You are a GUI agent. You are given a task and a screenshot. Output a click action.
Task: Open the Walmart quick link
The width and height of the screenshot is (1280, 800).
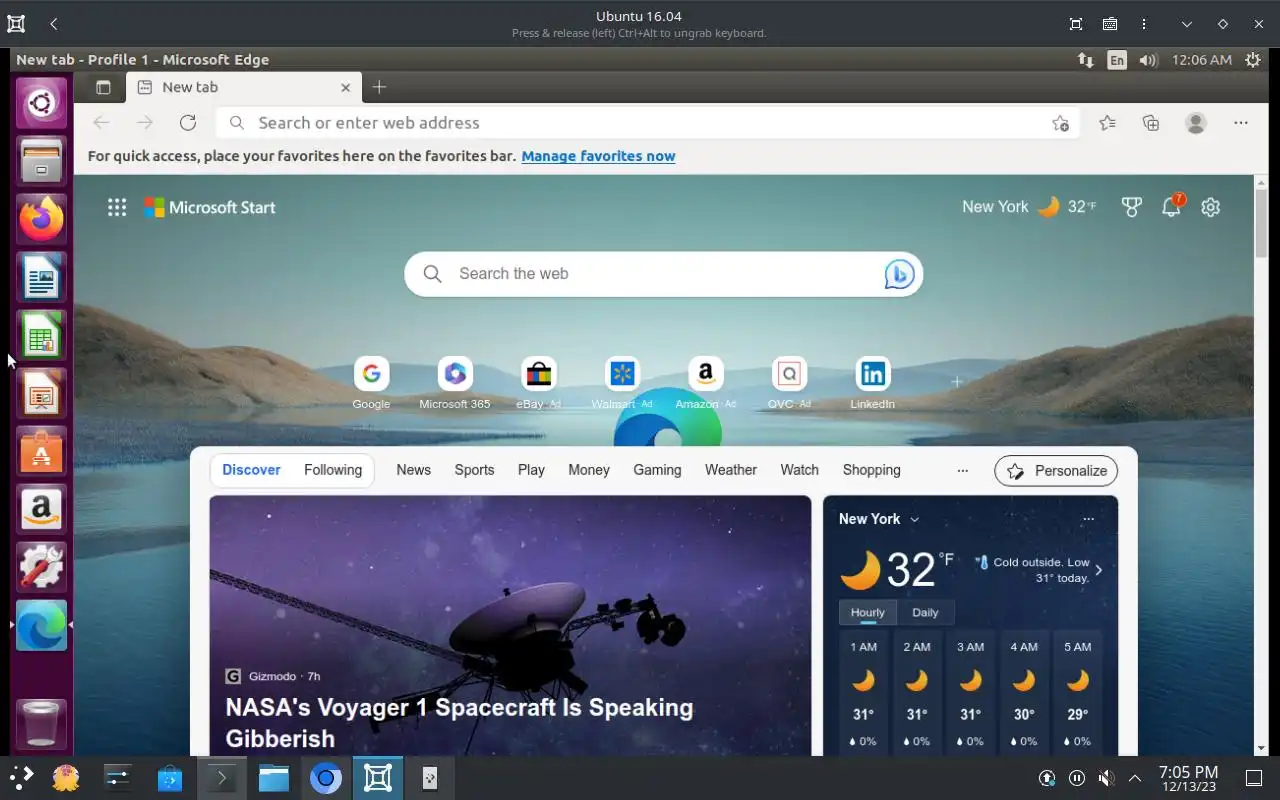(622, 383)
